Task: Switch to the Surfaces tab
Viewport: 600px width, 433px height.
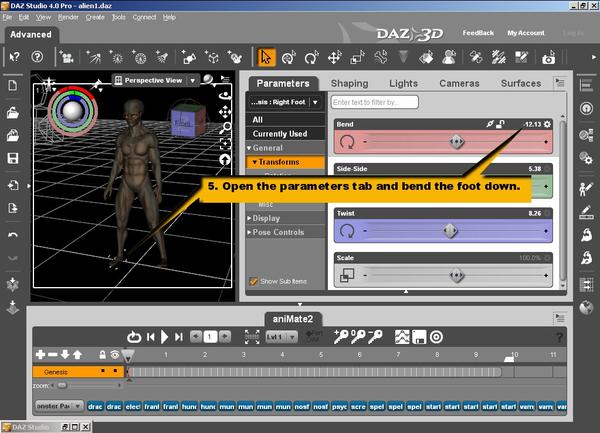Action: [521, 83]
